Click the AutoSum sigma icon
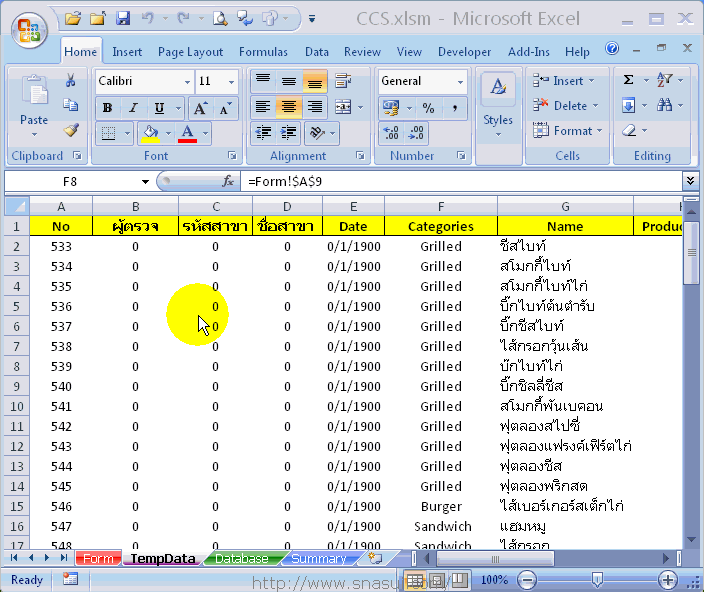 (629, 80)
